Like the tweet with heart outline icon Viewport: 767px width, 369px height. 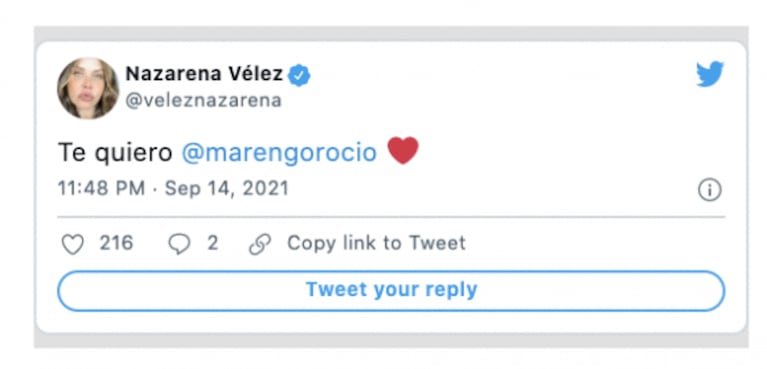tap(73, 244)
